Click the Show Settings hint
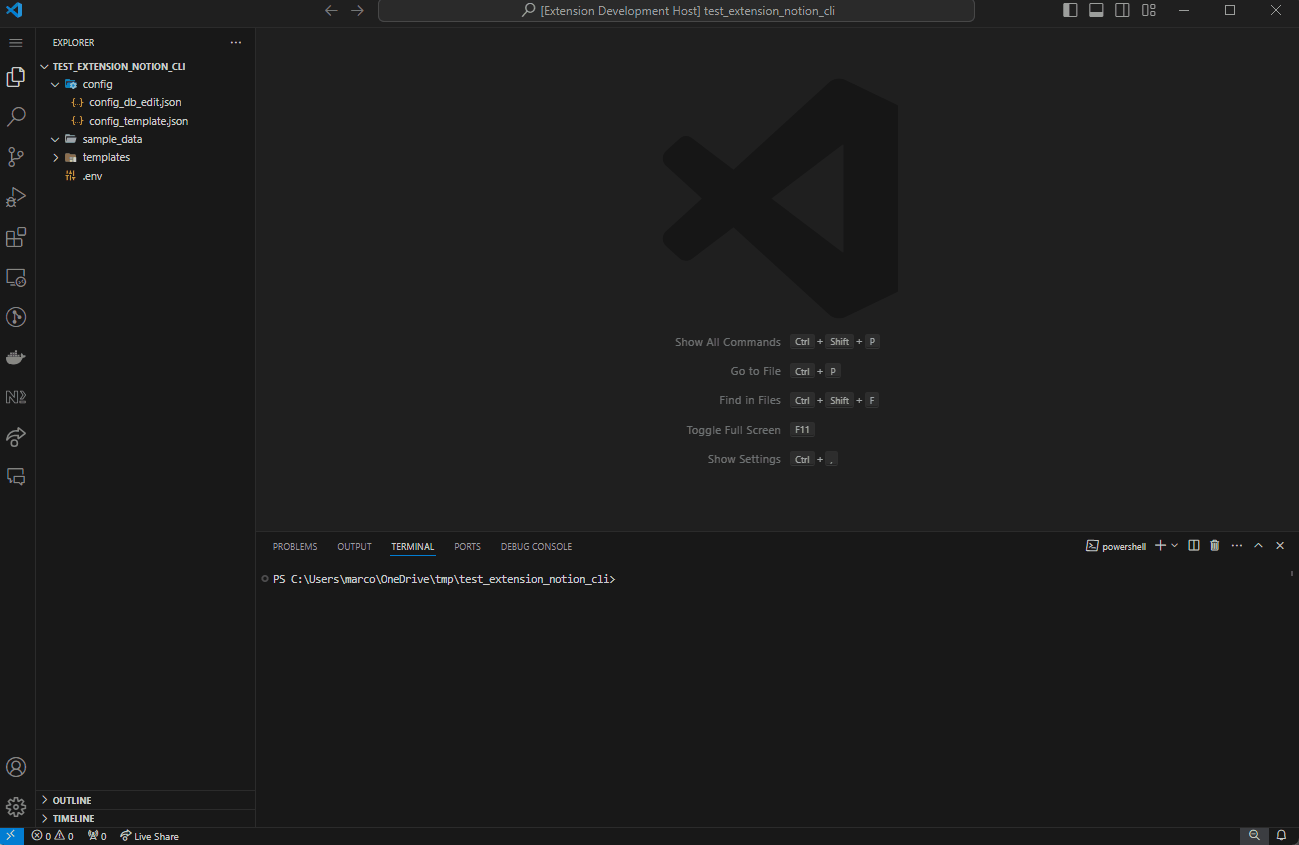1299x845 pixels. [744, 459]
